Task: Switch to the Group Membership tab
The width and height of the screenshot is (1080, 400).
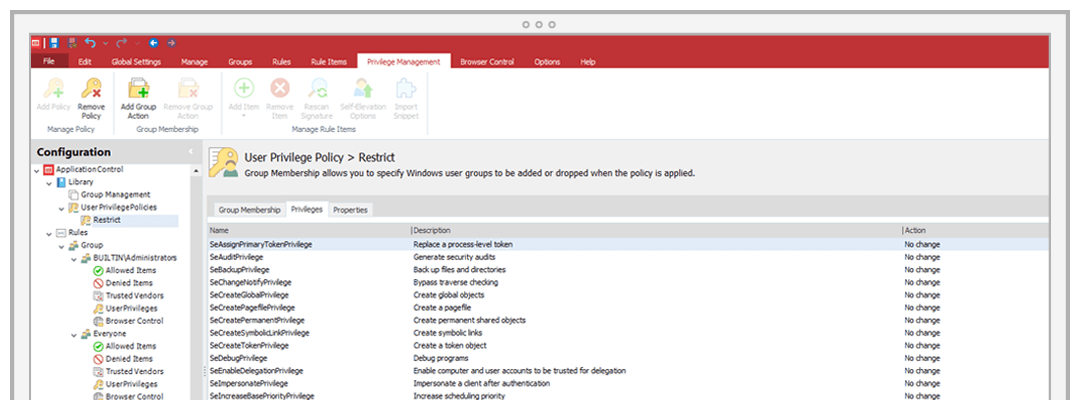Action: click(249, 210)
